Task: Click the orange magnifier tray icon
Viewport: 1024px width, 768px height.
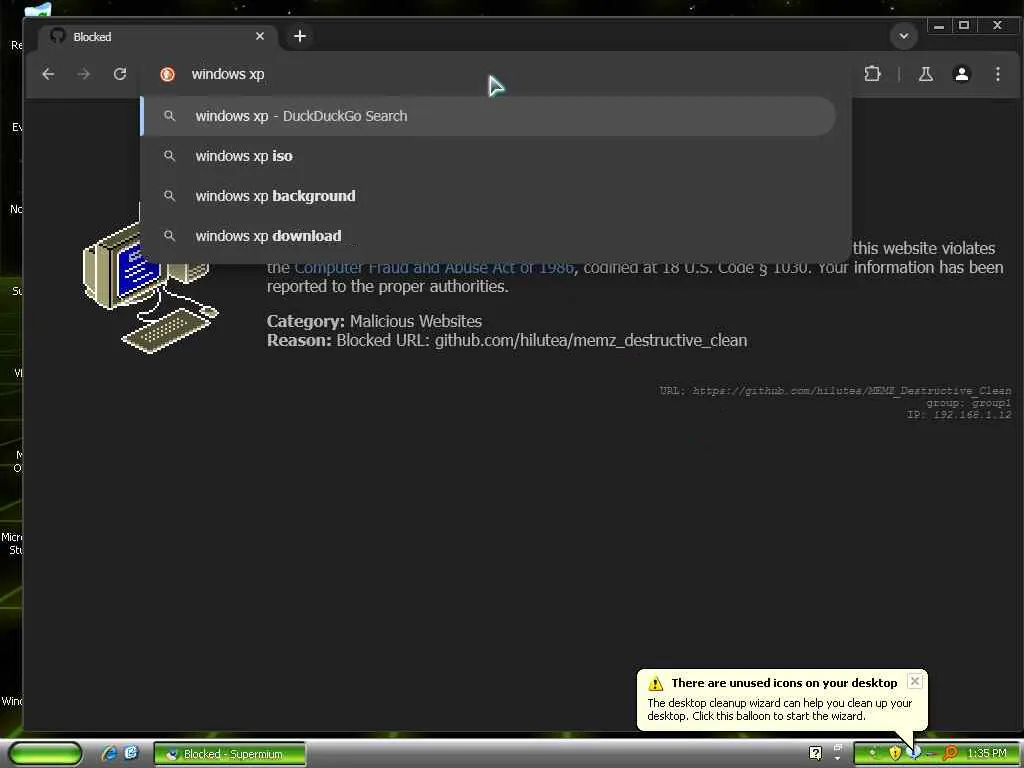Action: pos(950,753)
